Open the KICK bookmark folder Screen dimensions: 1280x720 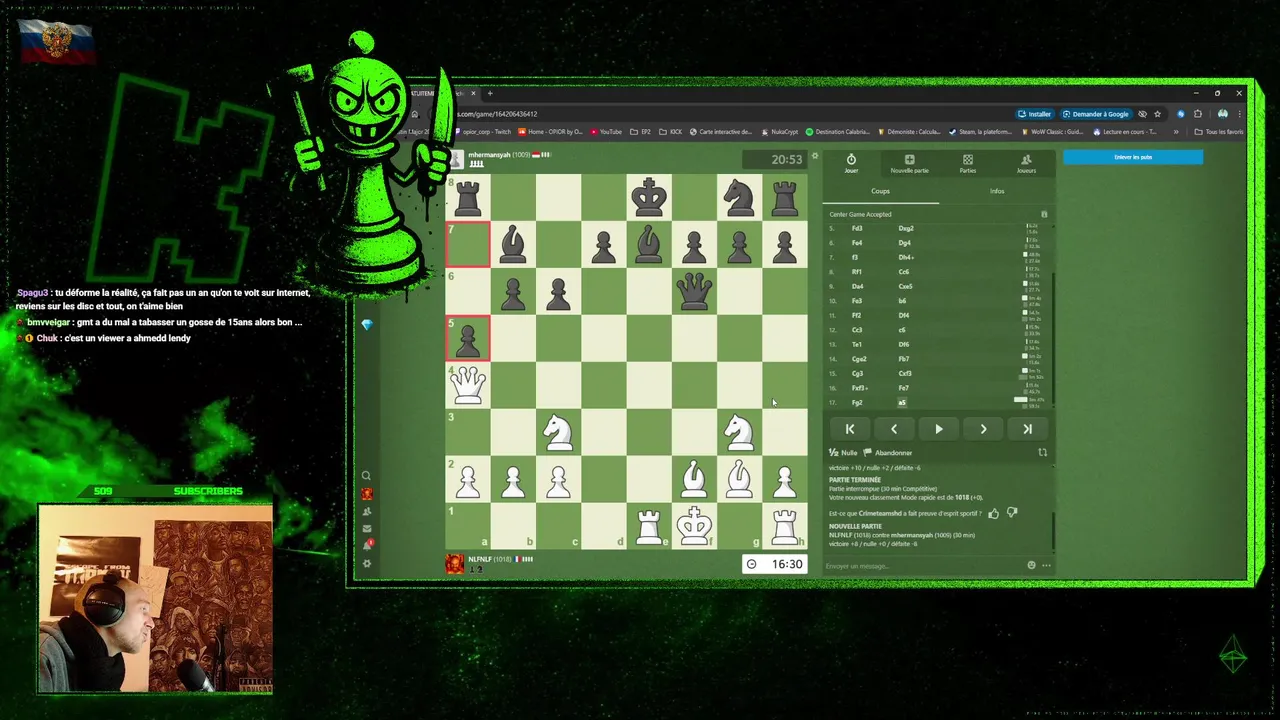[x=671, y=132]
